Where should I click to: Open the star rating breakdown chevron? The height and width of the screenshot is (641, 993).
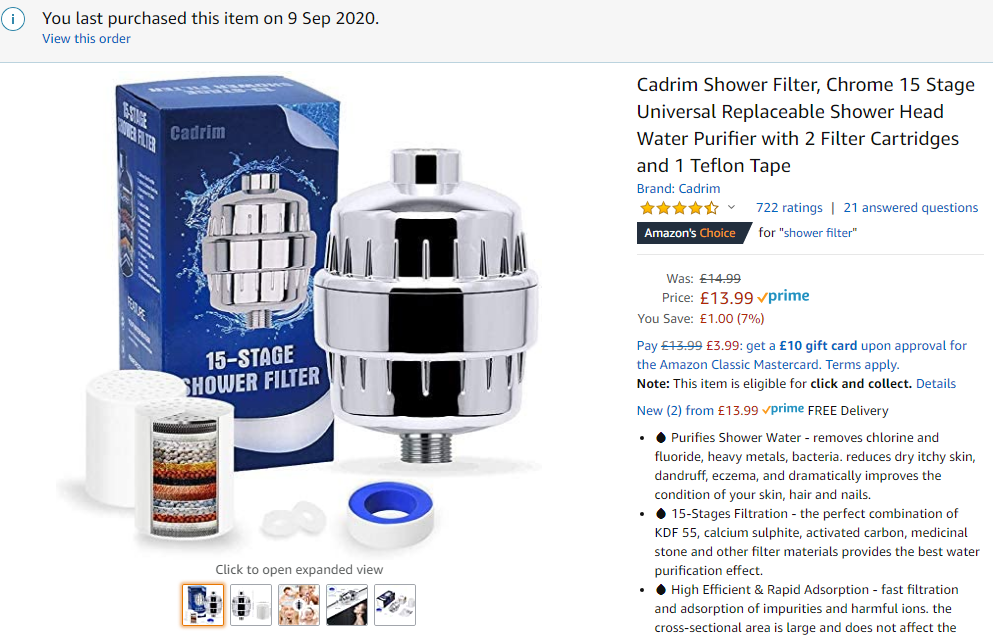click(731, 207)
